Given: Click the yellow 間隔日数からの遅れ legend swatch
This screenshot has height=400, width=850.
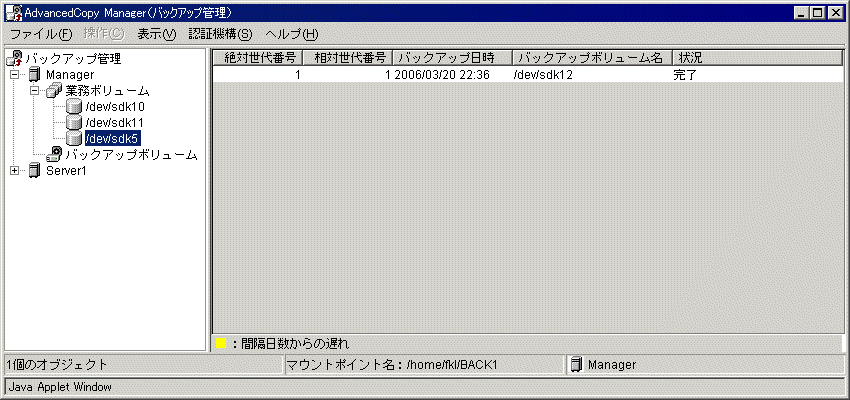Looking at the screenshot, I should tap(221, 343).
